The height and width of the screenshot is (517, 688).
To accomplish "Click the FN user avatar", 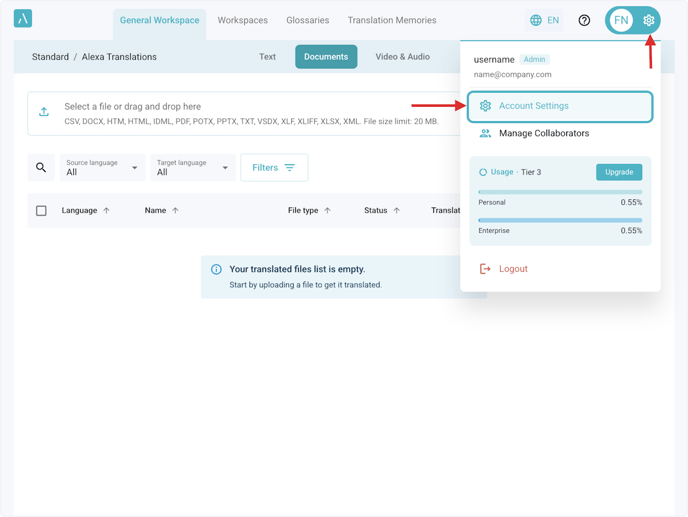I will [x=621, y=20].
